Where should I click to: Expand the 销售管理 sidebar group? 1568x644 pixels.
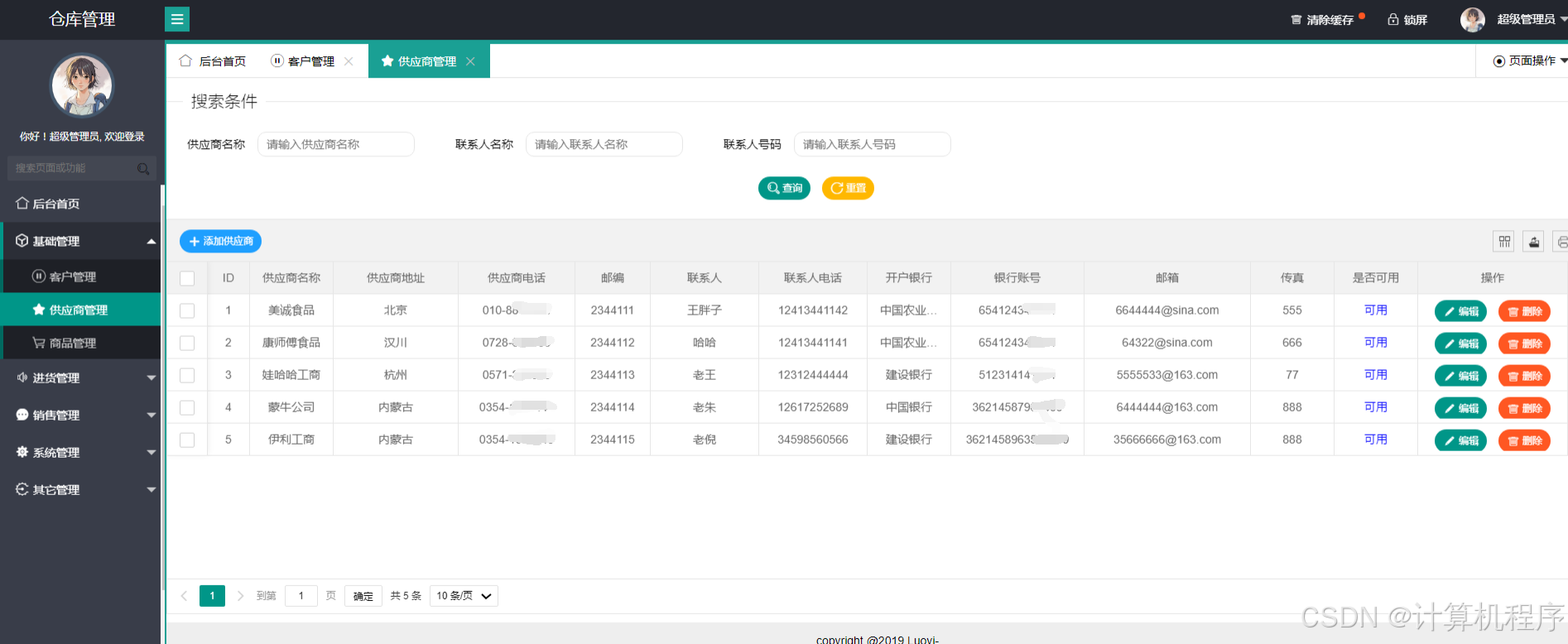pyautogui.click(x=80, y=415)
